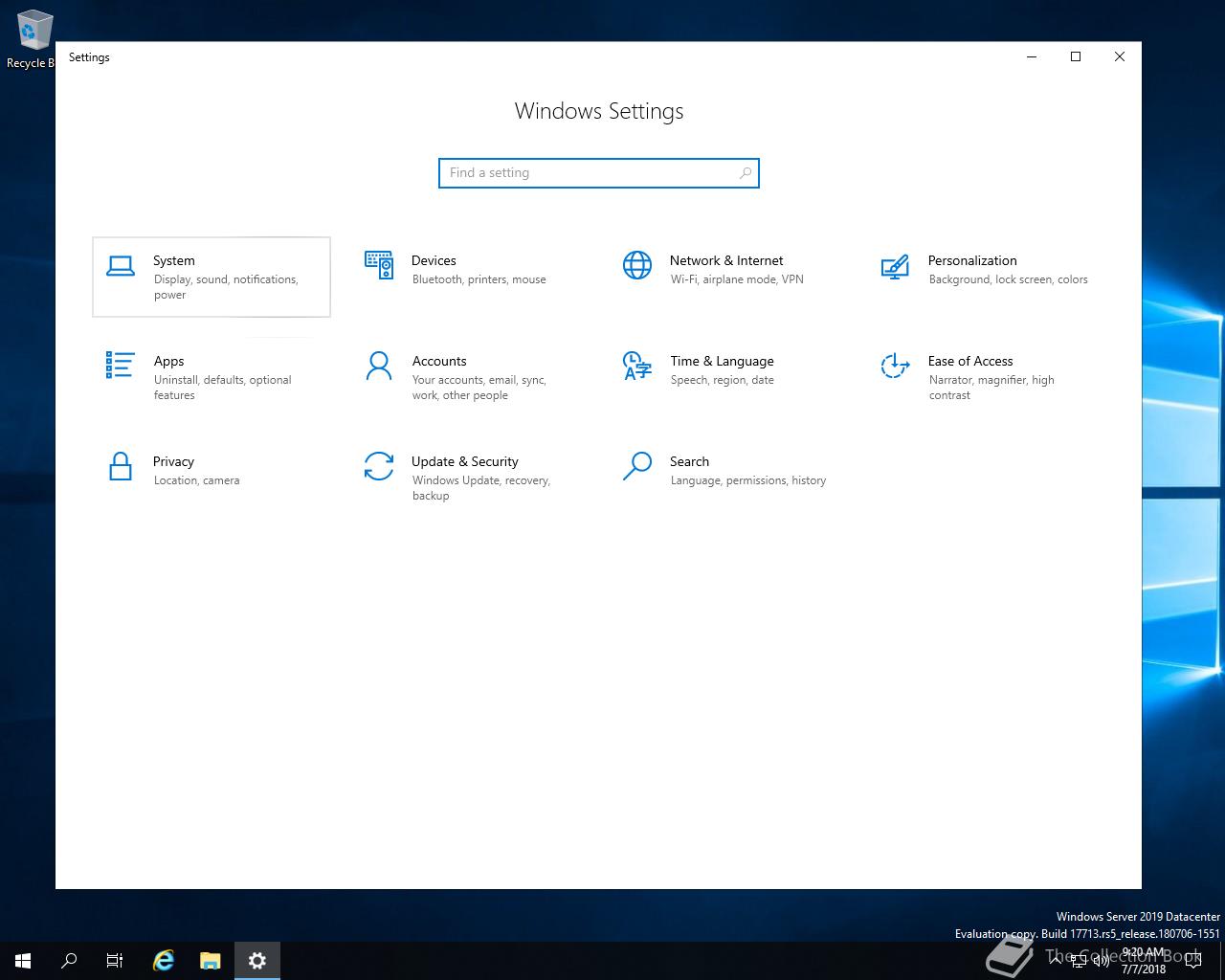1225x980 pixels.
Task: Click 'Display, sound, notifications, power' description
Action: [226, 287]
